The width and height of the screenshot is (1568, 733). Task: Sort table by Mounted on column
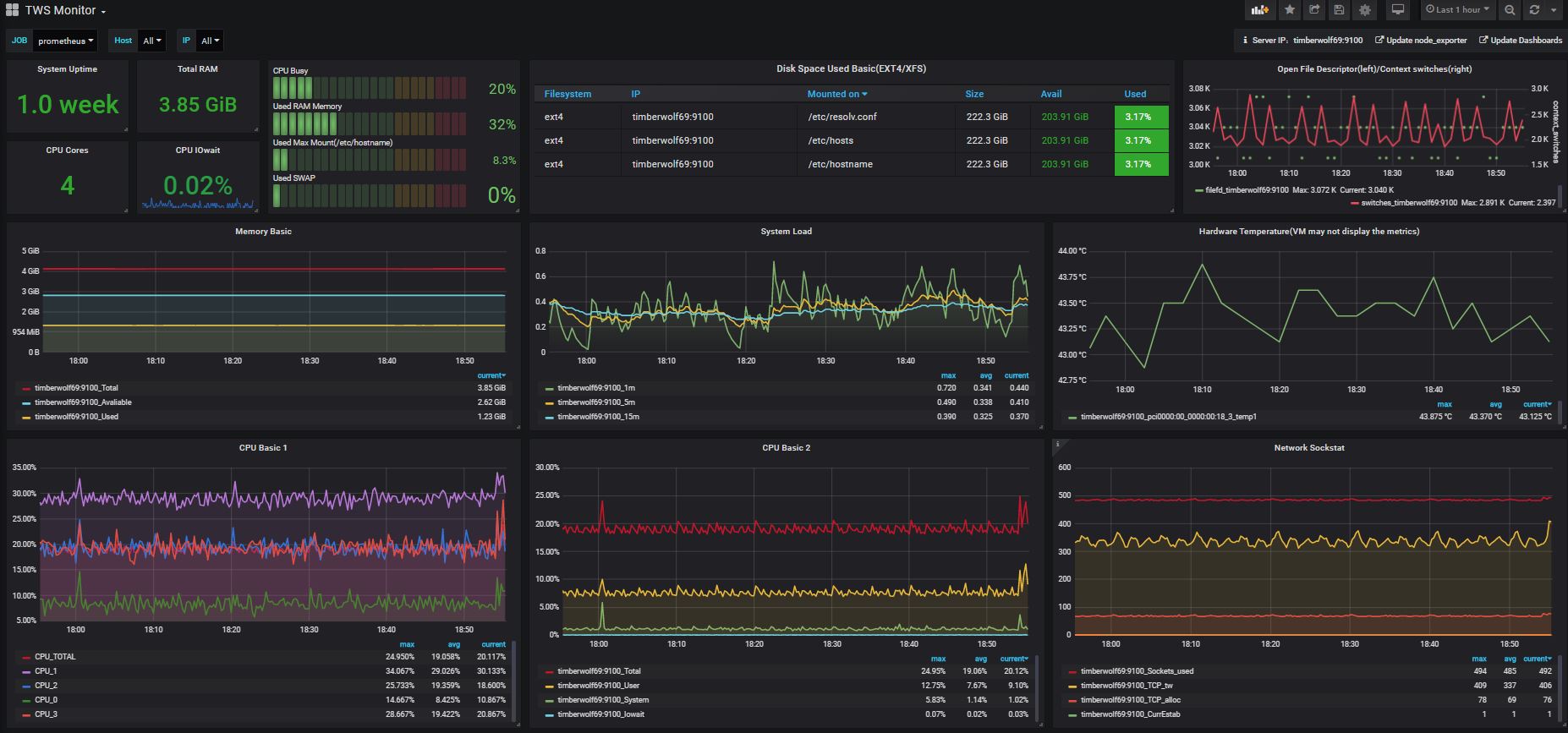(837, 94)
